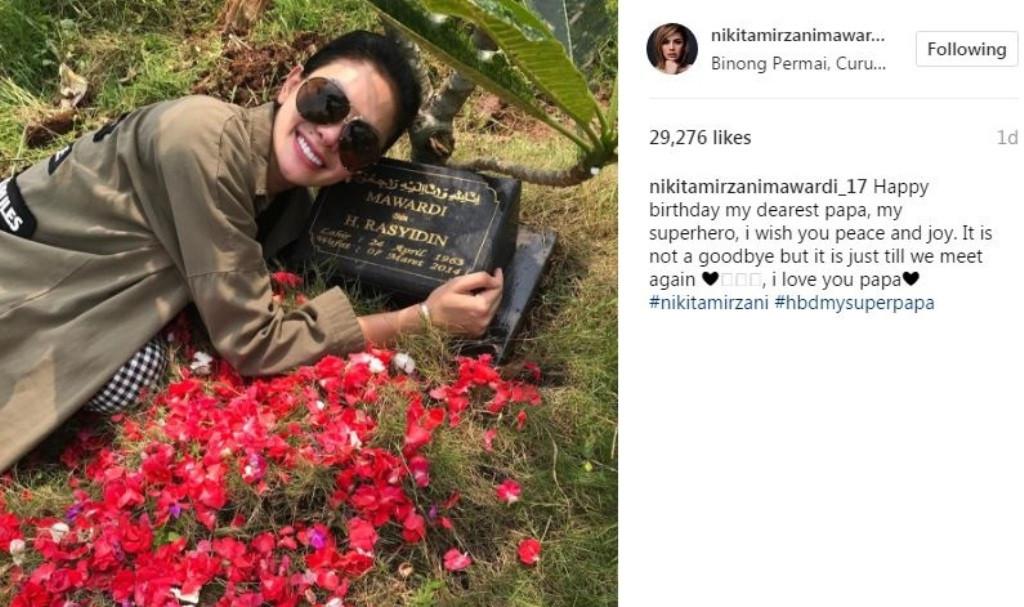Screen dimensions: 1024x607
Task: Click nikitamirzanimawardi_17 username in the caption
Action: click(x=758, y=187)
